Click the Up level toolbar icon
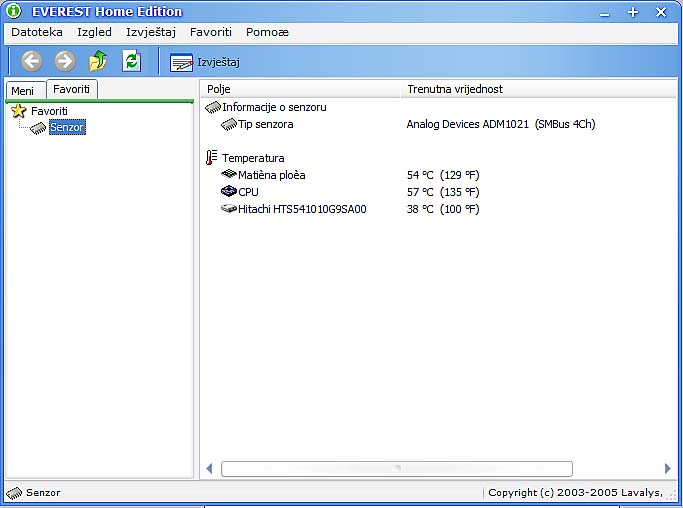This screenshot has height=508, width=683. coord(98,62)
